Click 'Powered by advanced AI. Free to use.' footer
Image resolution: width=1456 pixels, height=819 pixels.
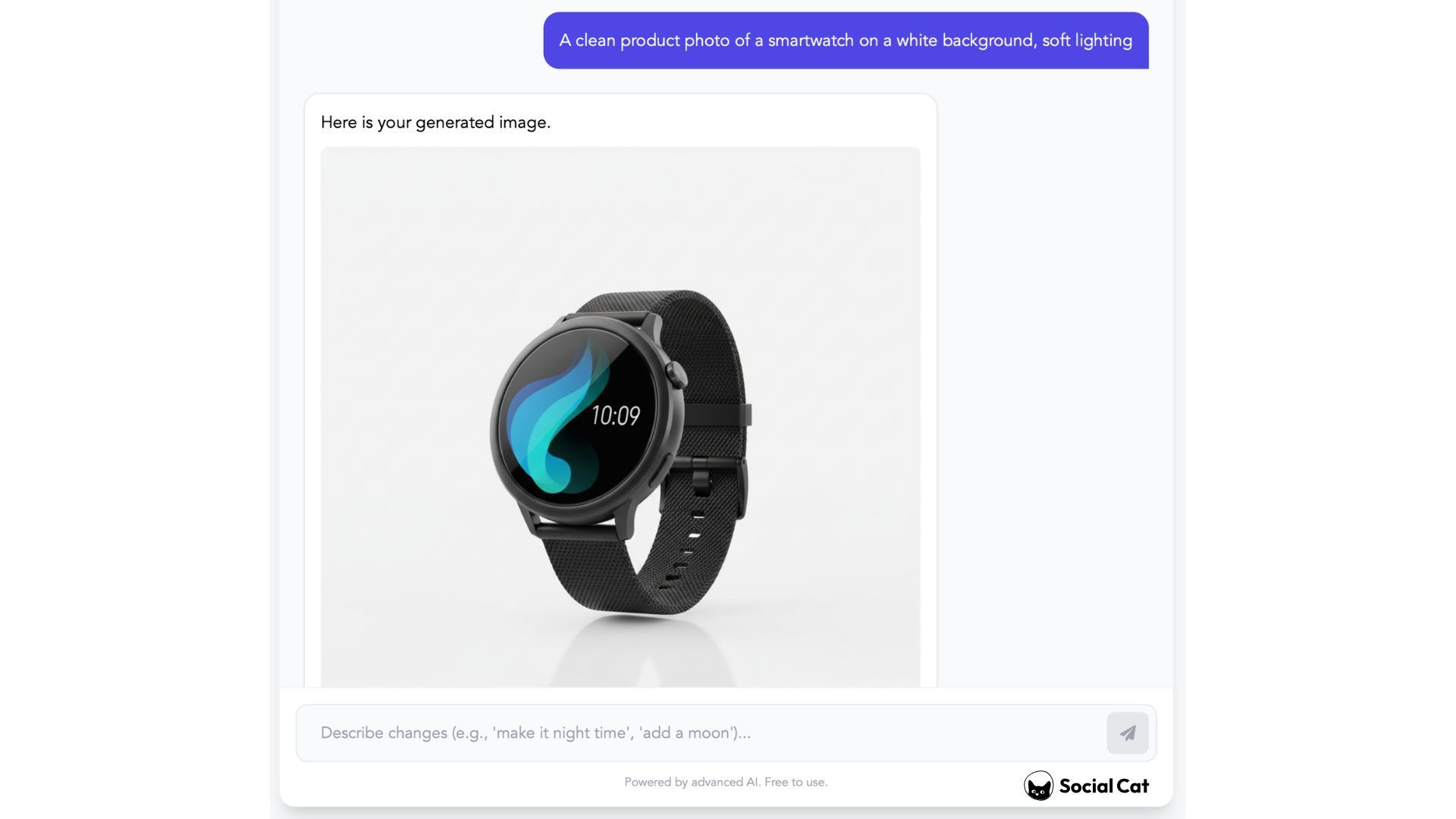(x=726, y=782)
